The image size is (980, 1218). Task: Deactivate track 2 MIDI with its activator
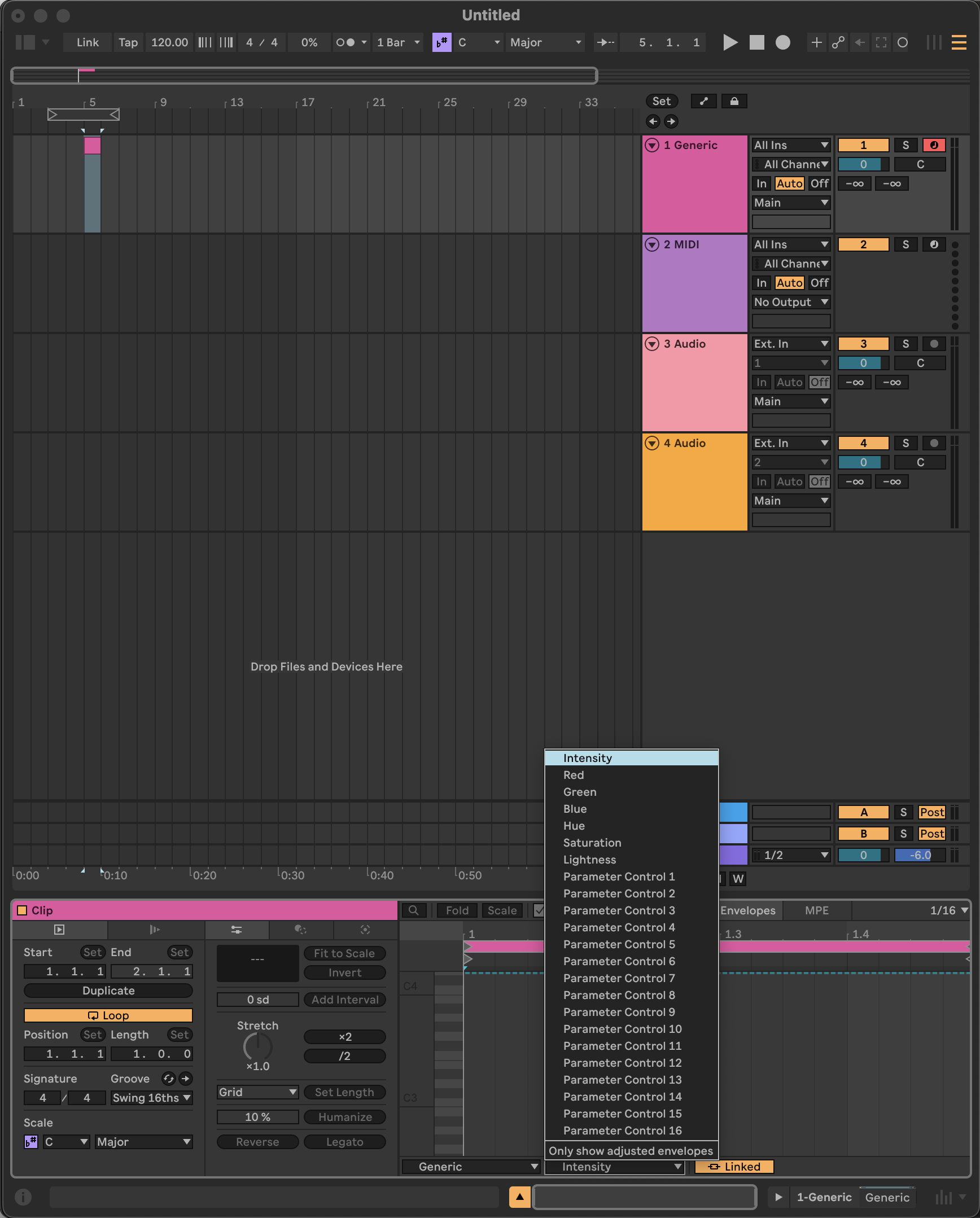point(863,244)
